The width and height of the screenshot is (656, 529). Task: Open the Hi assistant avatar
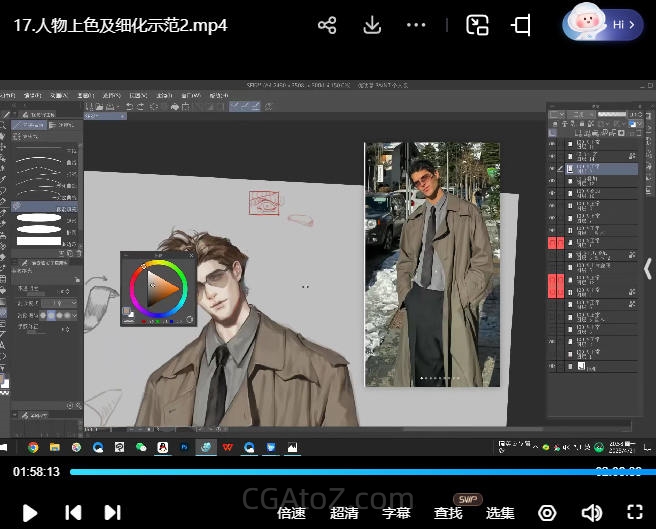(x=602, y=25)
